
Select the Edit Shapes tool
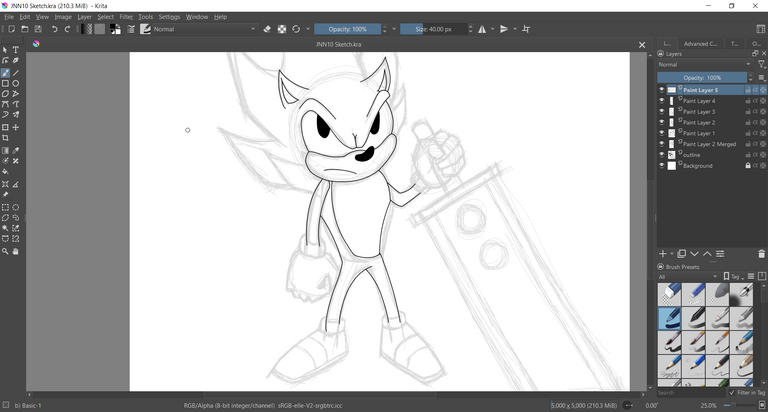click(5, 61)
